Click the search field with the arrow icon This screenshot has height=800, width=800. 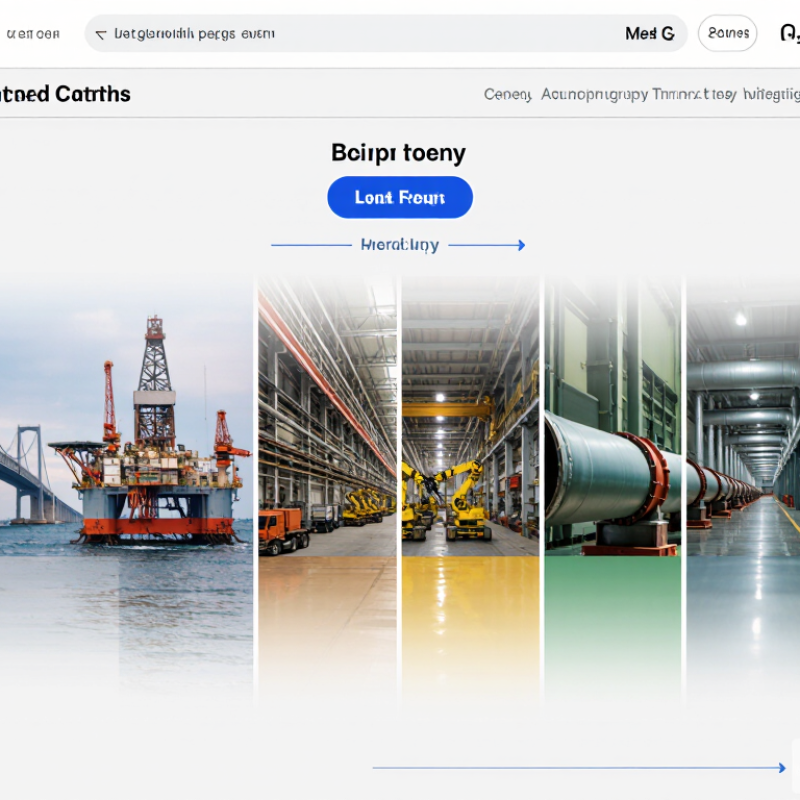(x=386, y=33)
